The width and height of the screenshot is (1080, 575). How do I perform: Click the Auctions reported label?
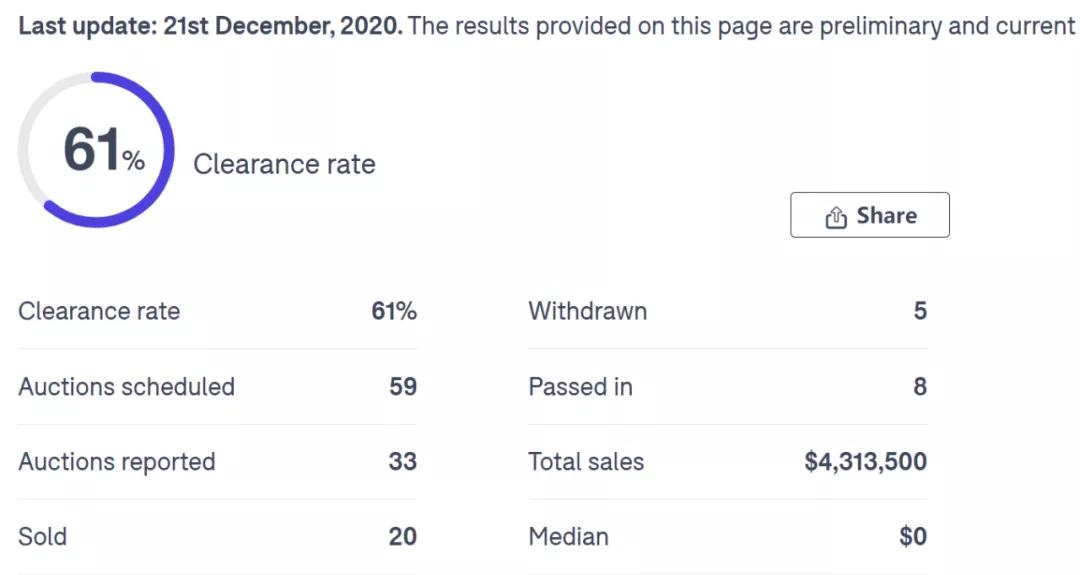tap(117, 461)
